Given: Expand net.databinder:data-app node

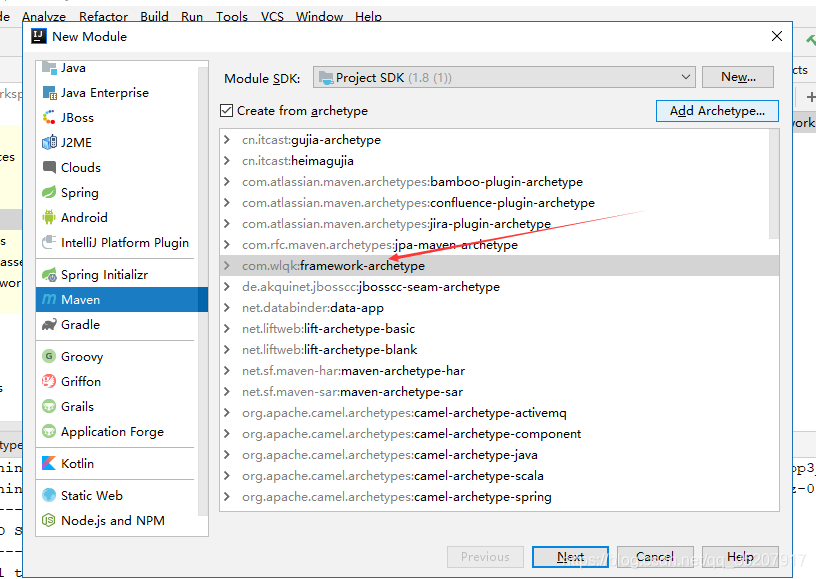Looking at the screenshot, I should (x=227, y=307).
